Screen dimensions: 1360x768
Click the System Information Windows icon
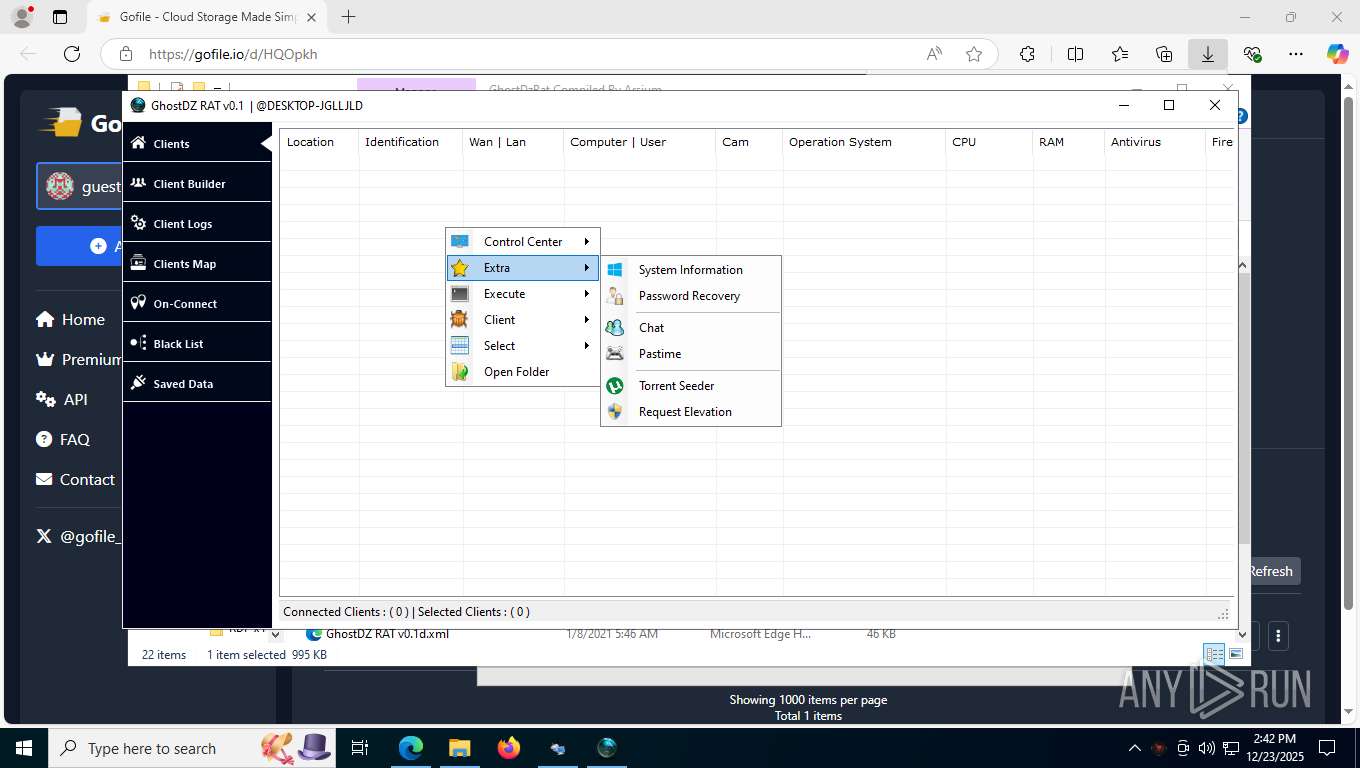point(615,269)
